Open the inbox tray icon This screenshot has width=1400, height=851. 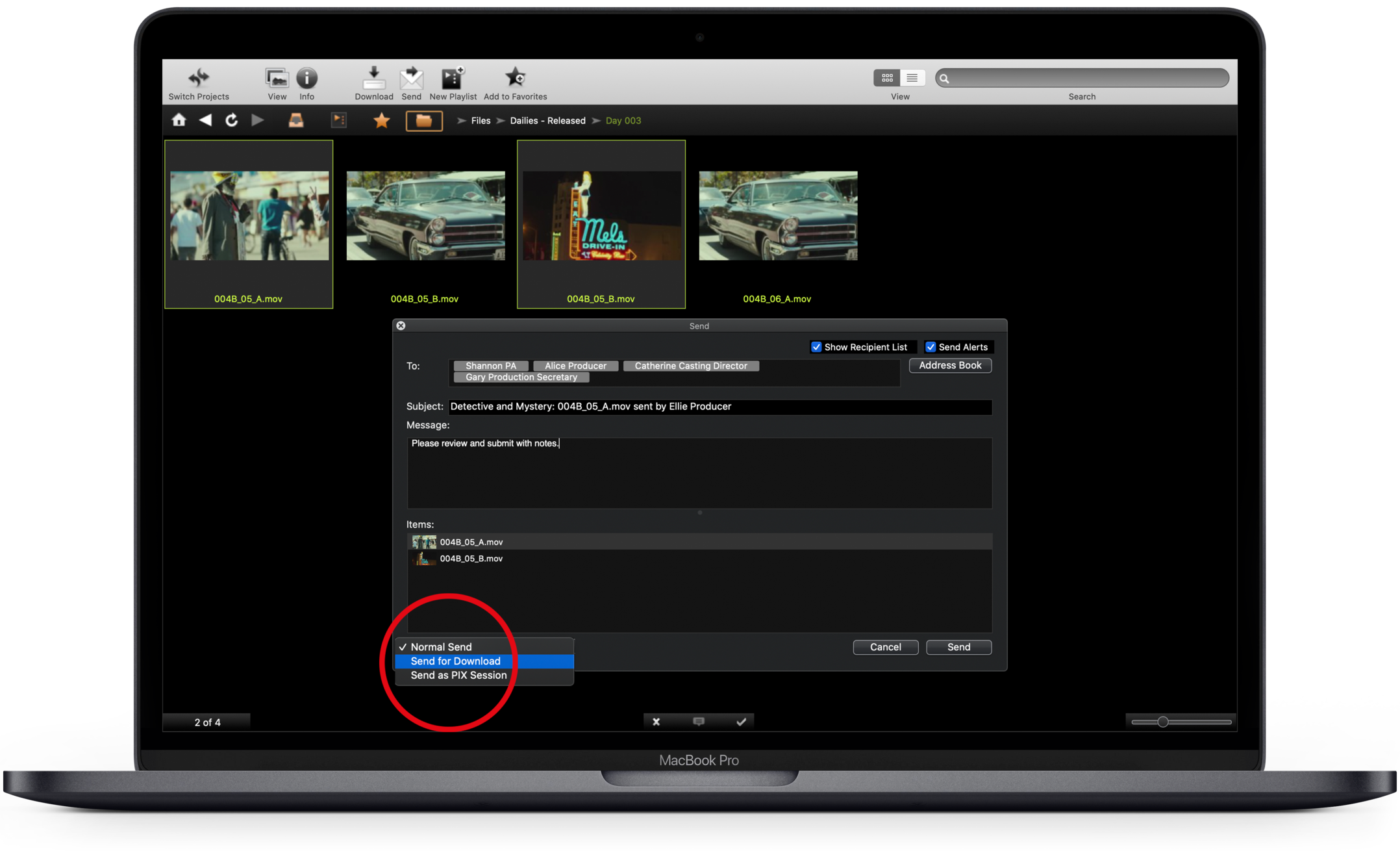pos(295,120)
